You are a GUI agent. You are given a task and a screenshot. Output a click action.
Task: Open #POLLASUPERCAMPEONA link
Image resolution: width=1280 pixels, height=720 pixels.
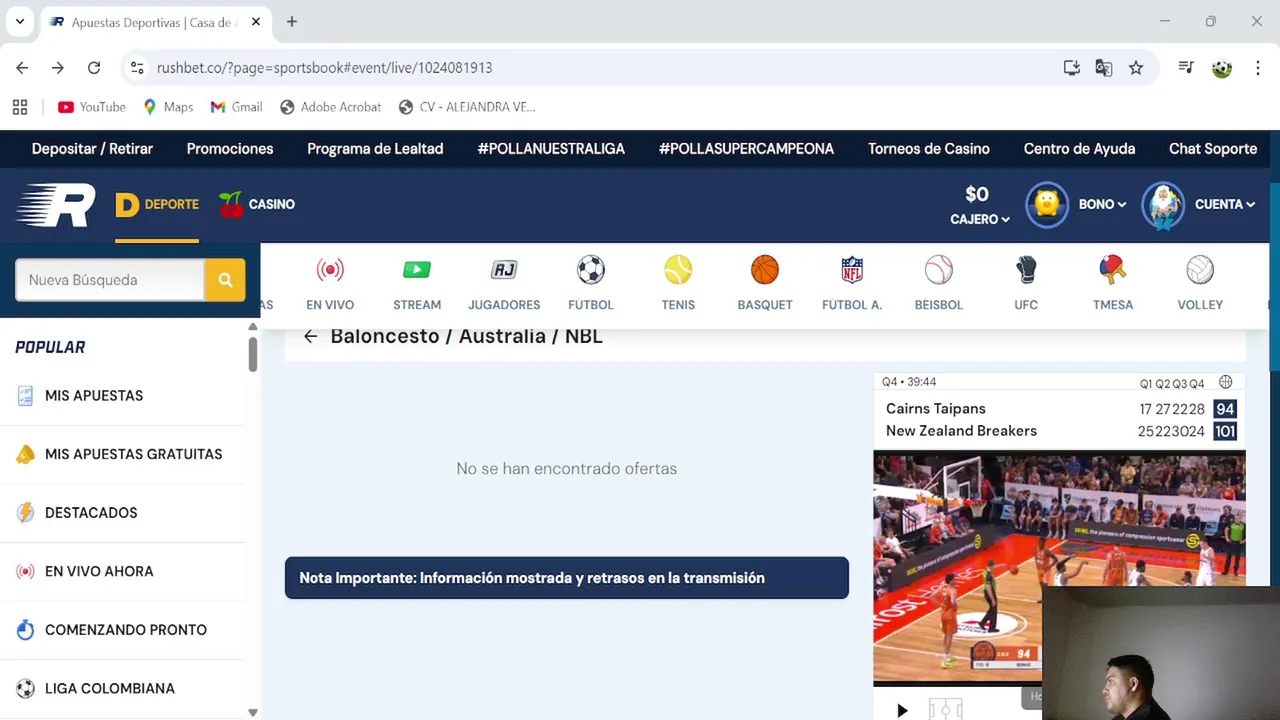[746, 149]
